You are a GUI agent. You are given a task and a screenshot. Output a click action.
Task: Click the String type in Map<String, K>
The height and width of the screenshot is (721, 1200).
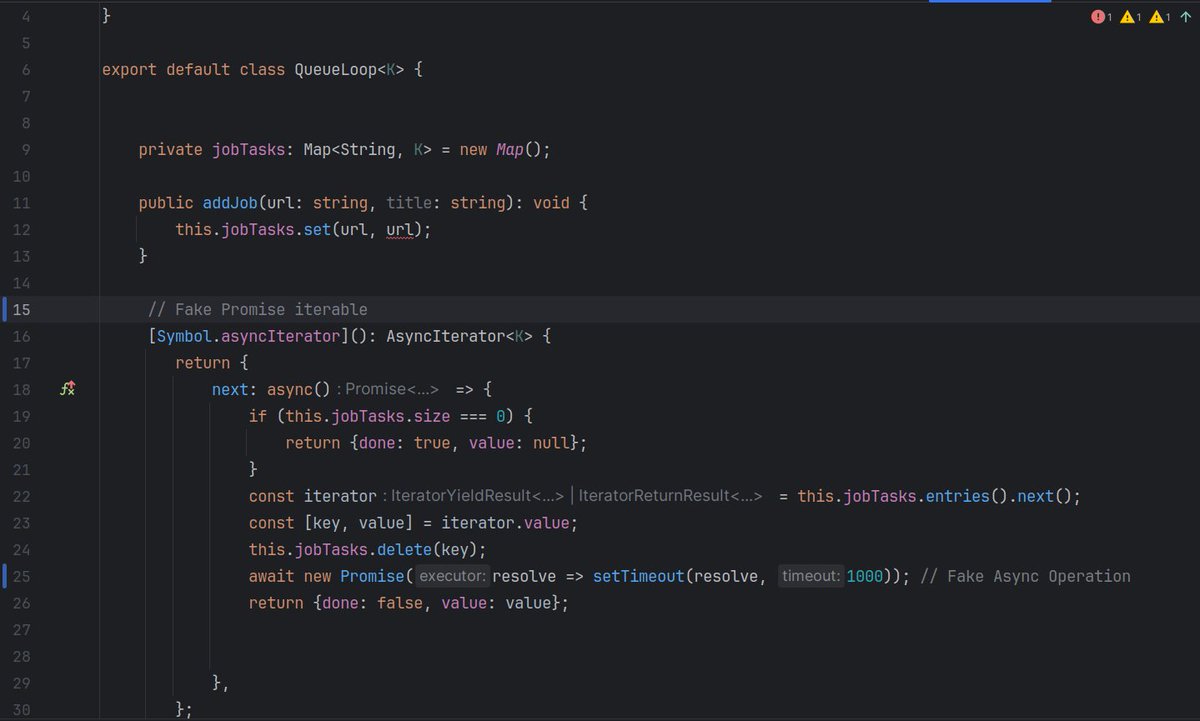(368, 150)
